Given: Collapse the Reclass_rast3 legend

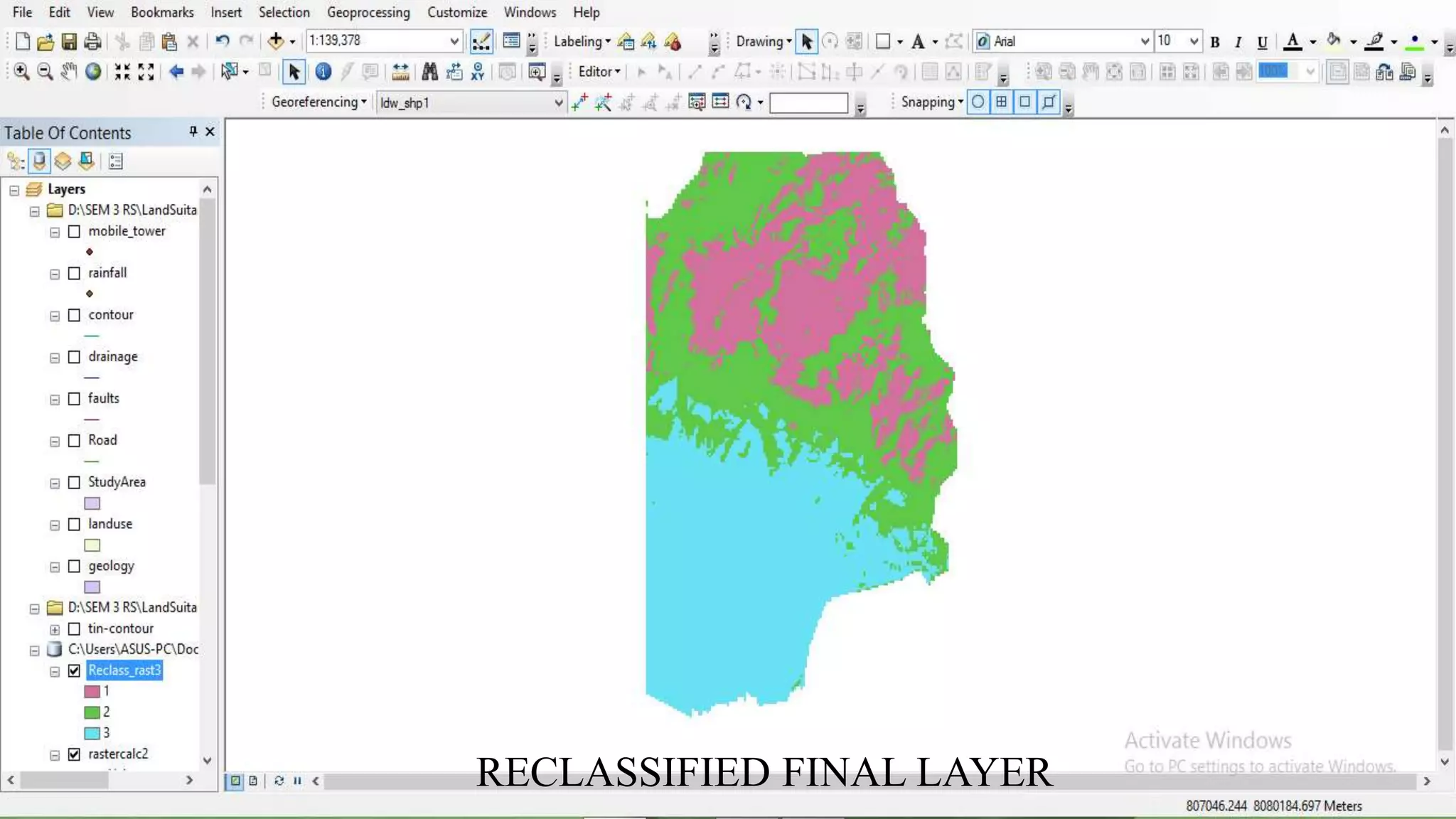Looking at the screenshot, I should [55, 672].
